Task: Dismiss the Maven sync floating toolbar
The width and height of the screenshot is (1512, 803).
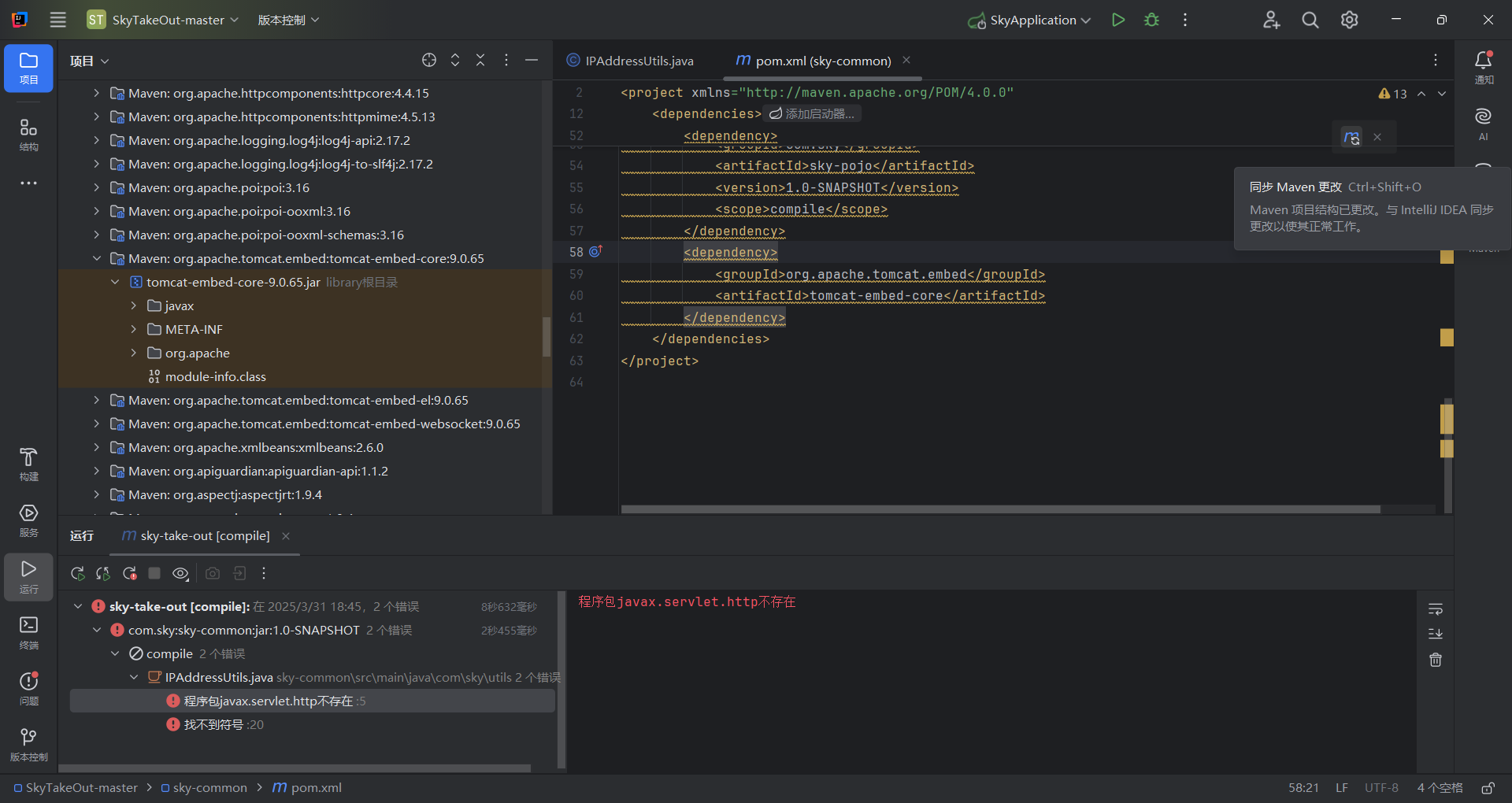Action: click(x=1377, y=137)
